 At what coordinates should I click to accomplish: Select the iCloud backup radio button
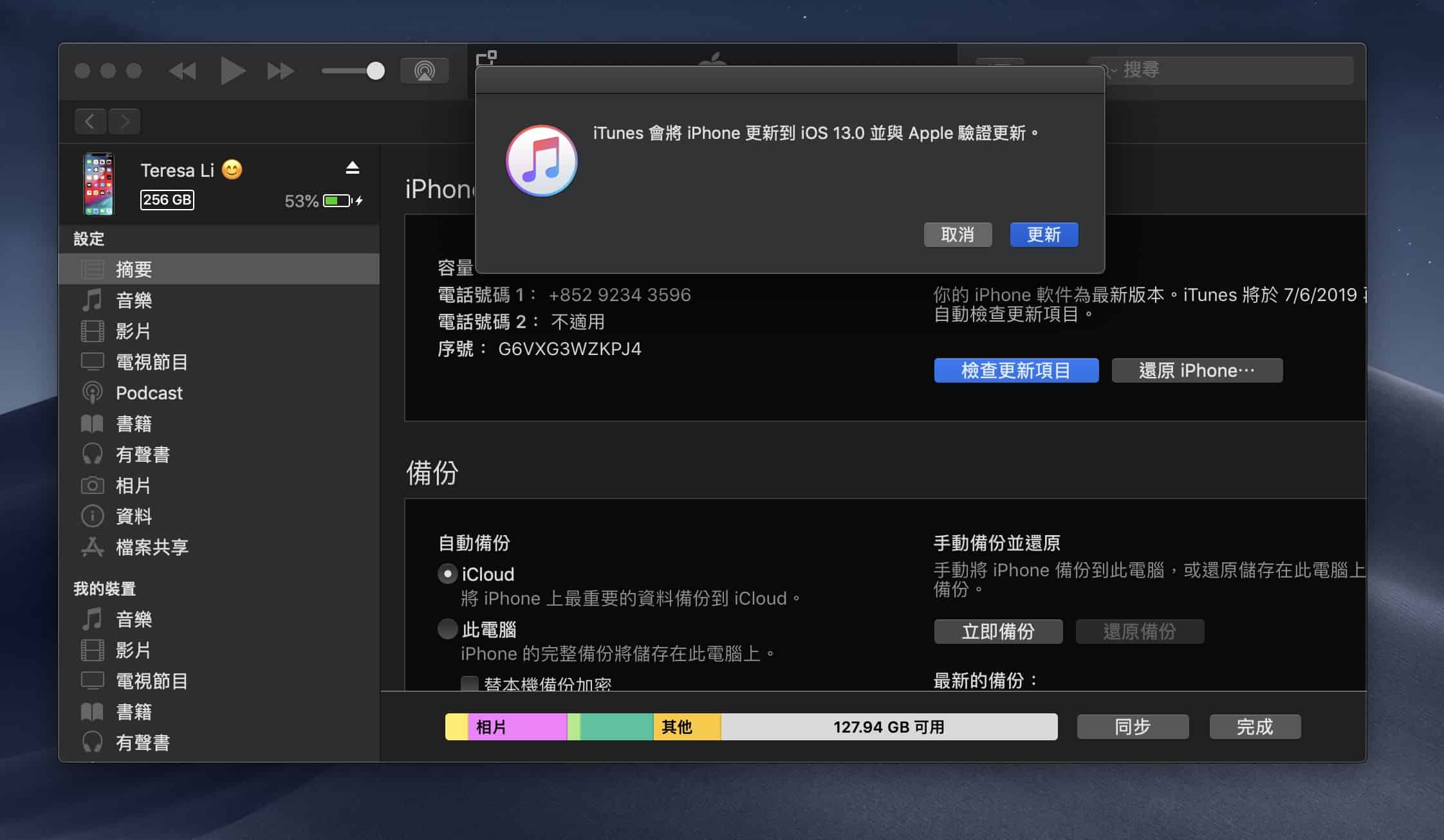tap(447, 574)
